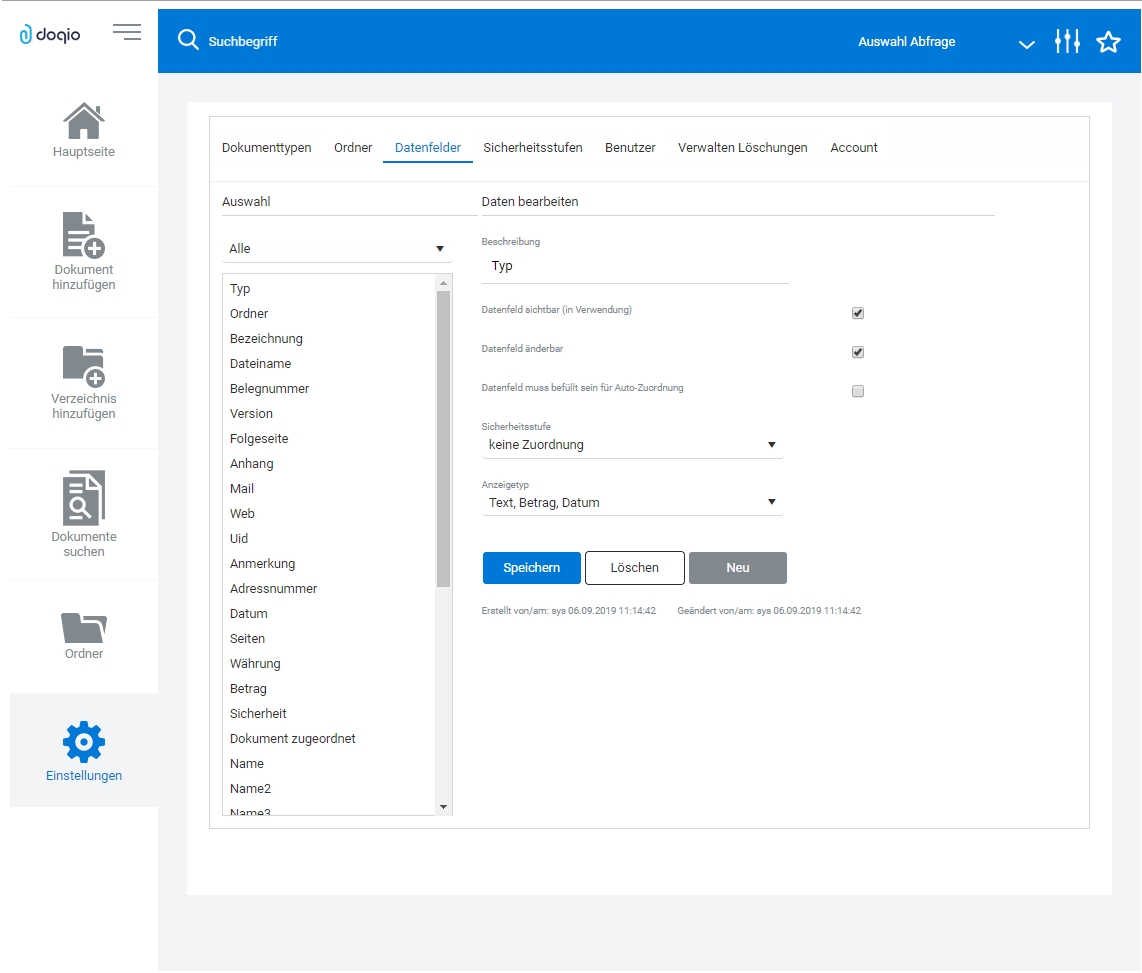1142x973 pixels.
Task: Enable Datenfeld muss befüllt sein für Auto-Zuordnung
Action: (857, 391)
